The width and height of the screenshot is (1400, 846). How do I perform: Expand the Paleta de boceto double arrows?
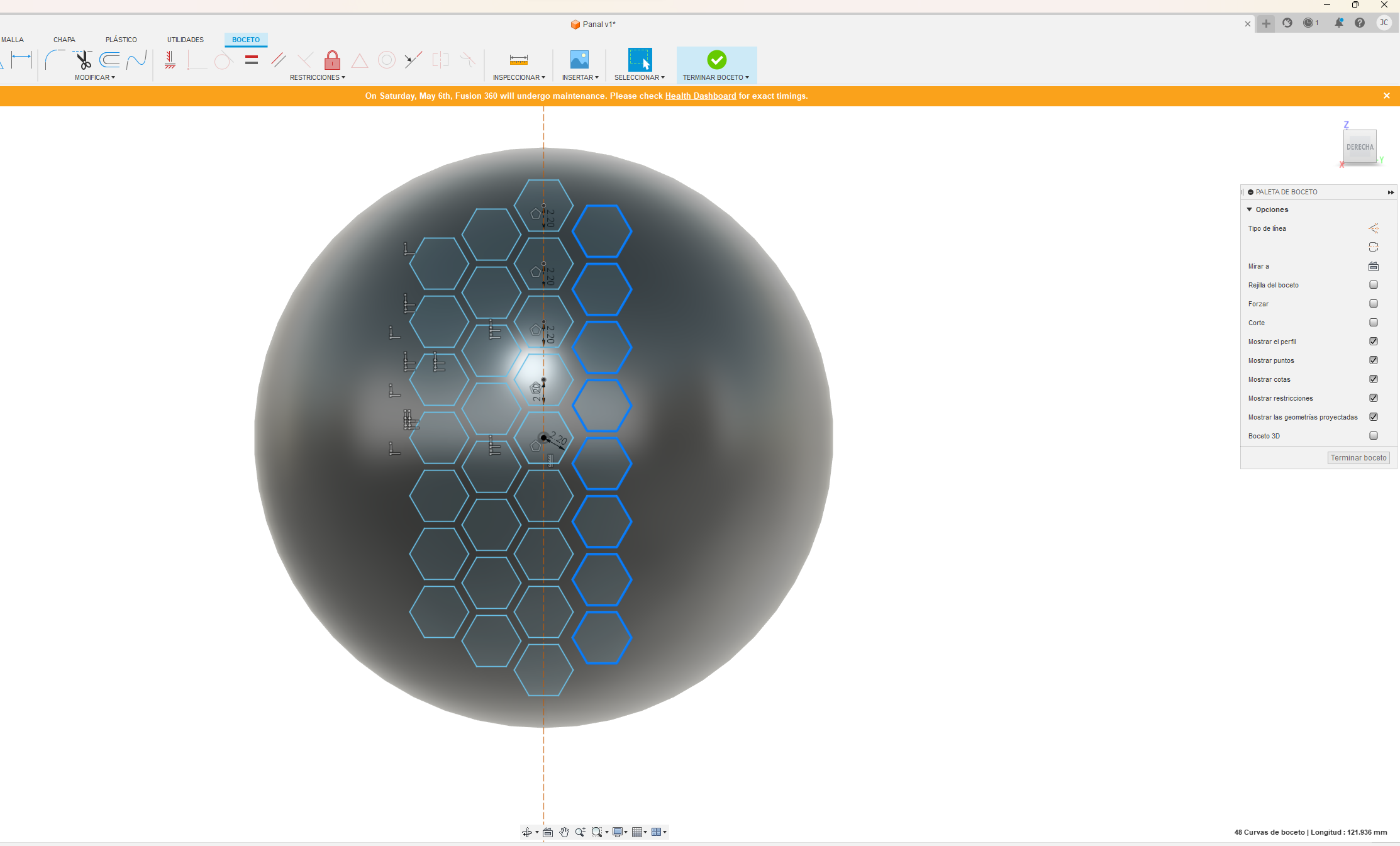tap(1391, 192)
